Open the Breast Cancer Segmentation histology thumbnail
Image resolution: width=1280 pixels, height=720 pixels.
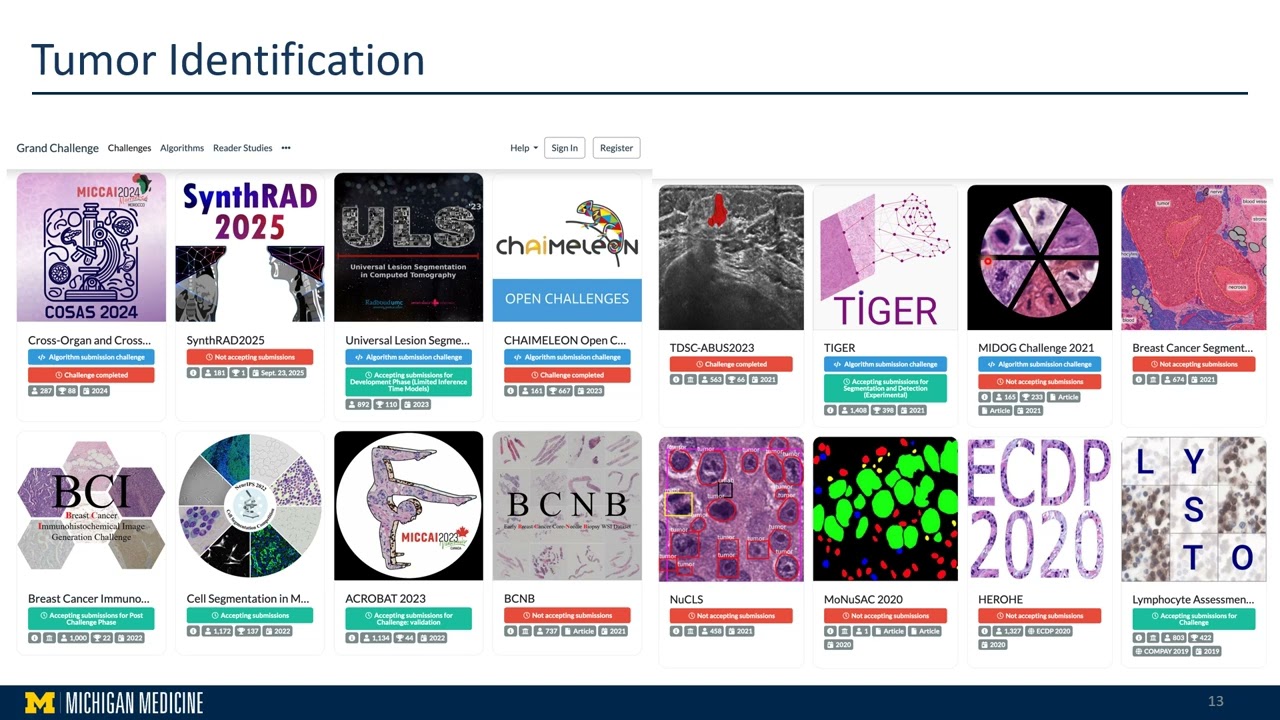[x=1193, y=257]
